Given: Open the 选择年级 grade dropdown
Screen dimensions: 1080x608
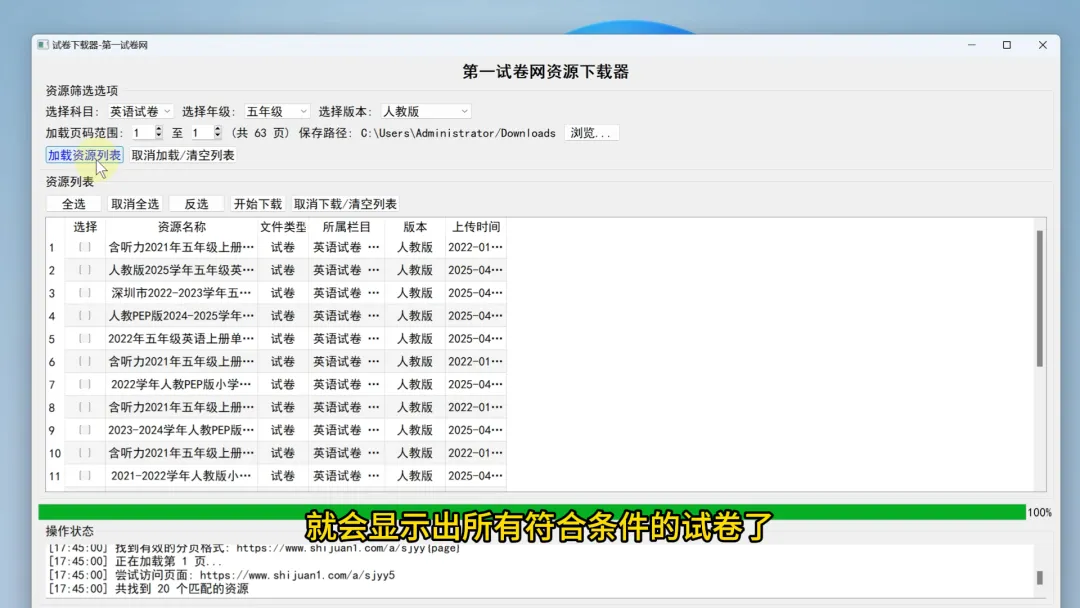Looking at the screenshot, I should 277,112.
